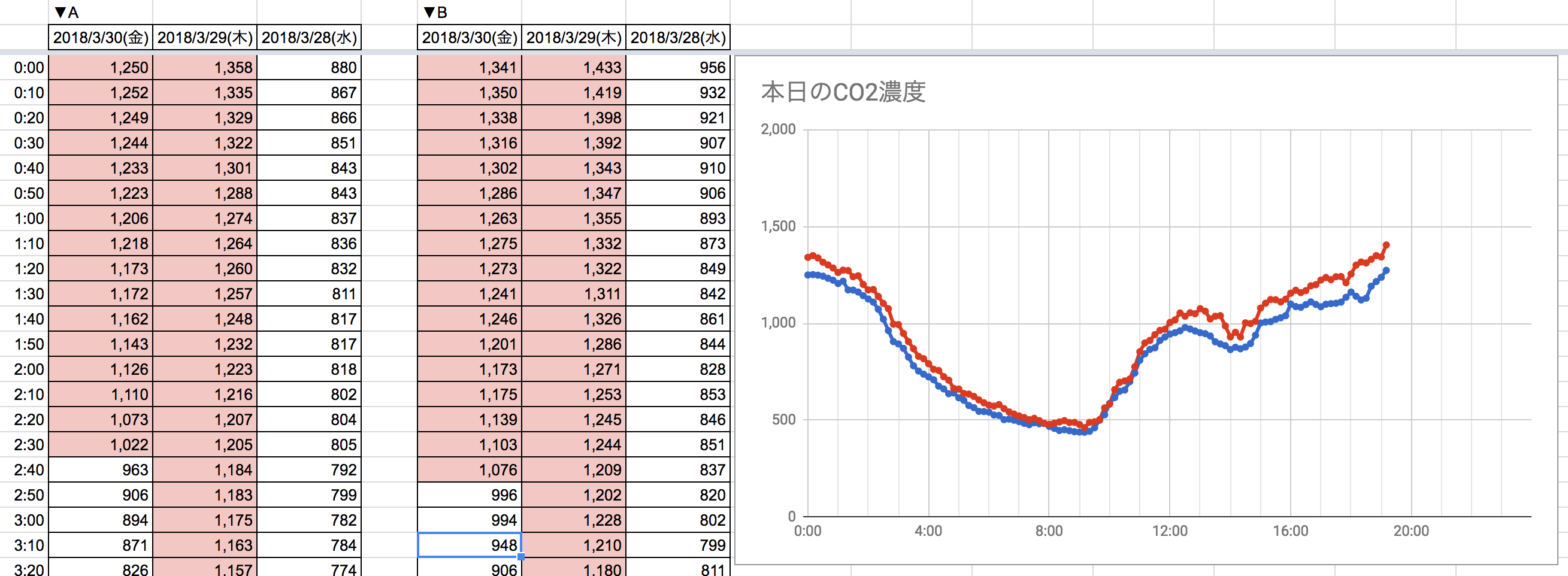Click the 2018/3/29(木) header under ▼B
The height and width of the screenshot is (576, 1568).
(573, 38)
